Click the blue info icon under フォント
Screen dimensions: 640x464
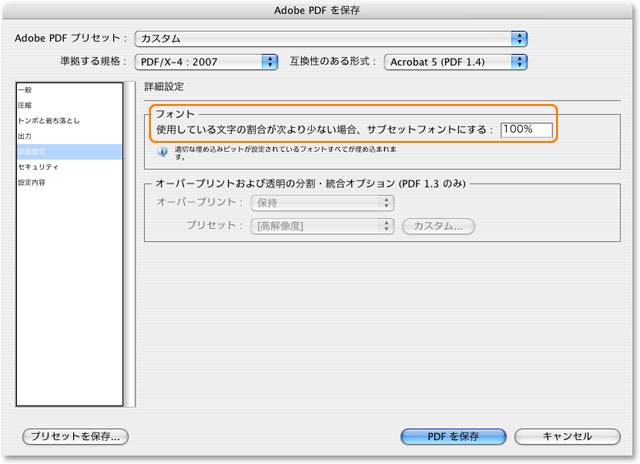tap(163, 153)
